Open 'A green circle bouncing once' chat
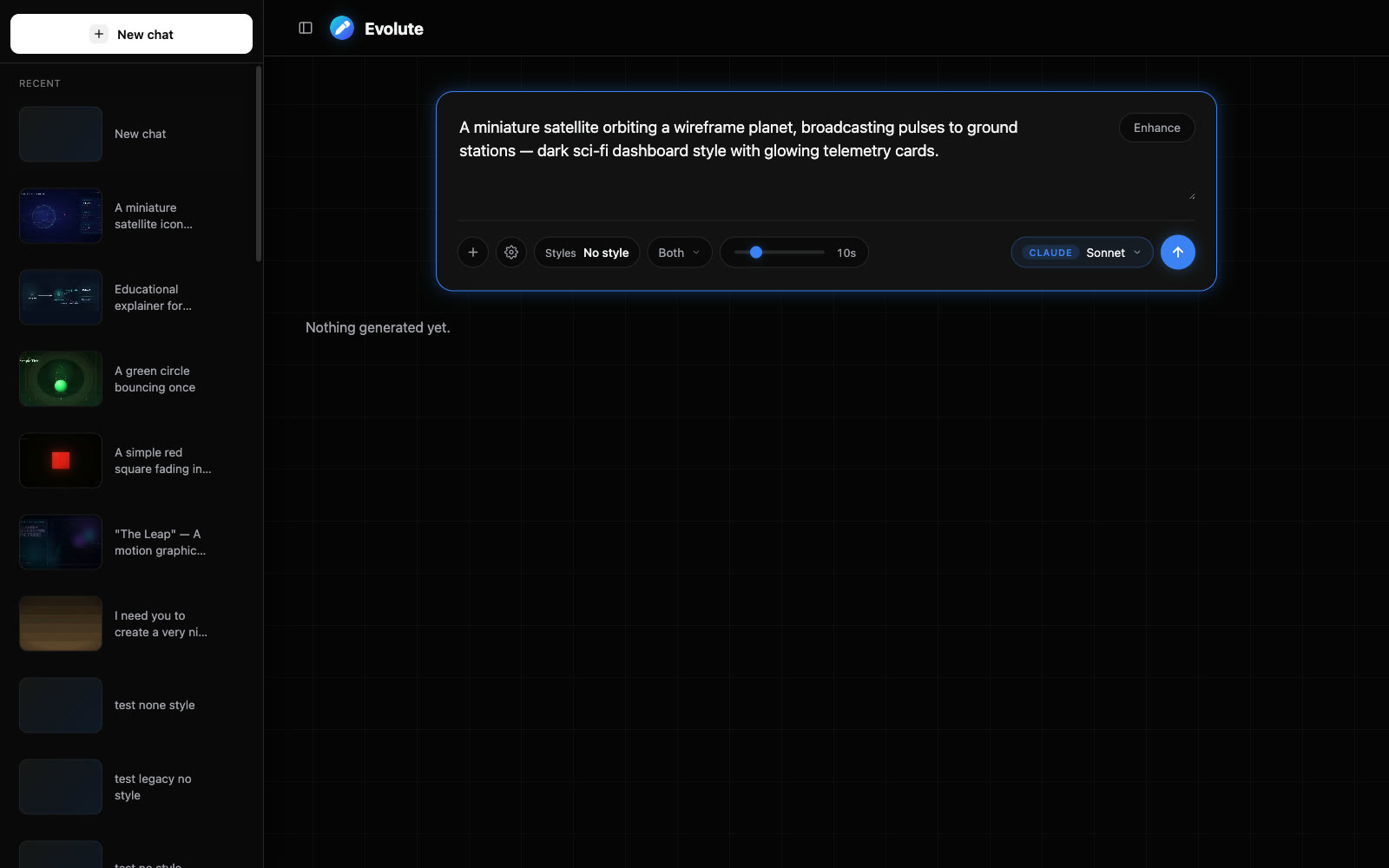The height and width of the screenshot is (868, 1389). coord(131,378)
